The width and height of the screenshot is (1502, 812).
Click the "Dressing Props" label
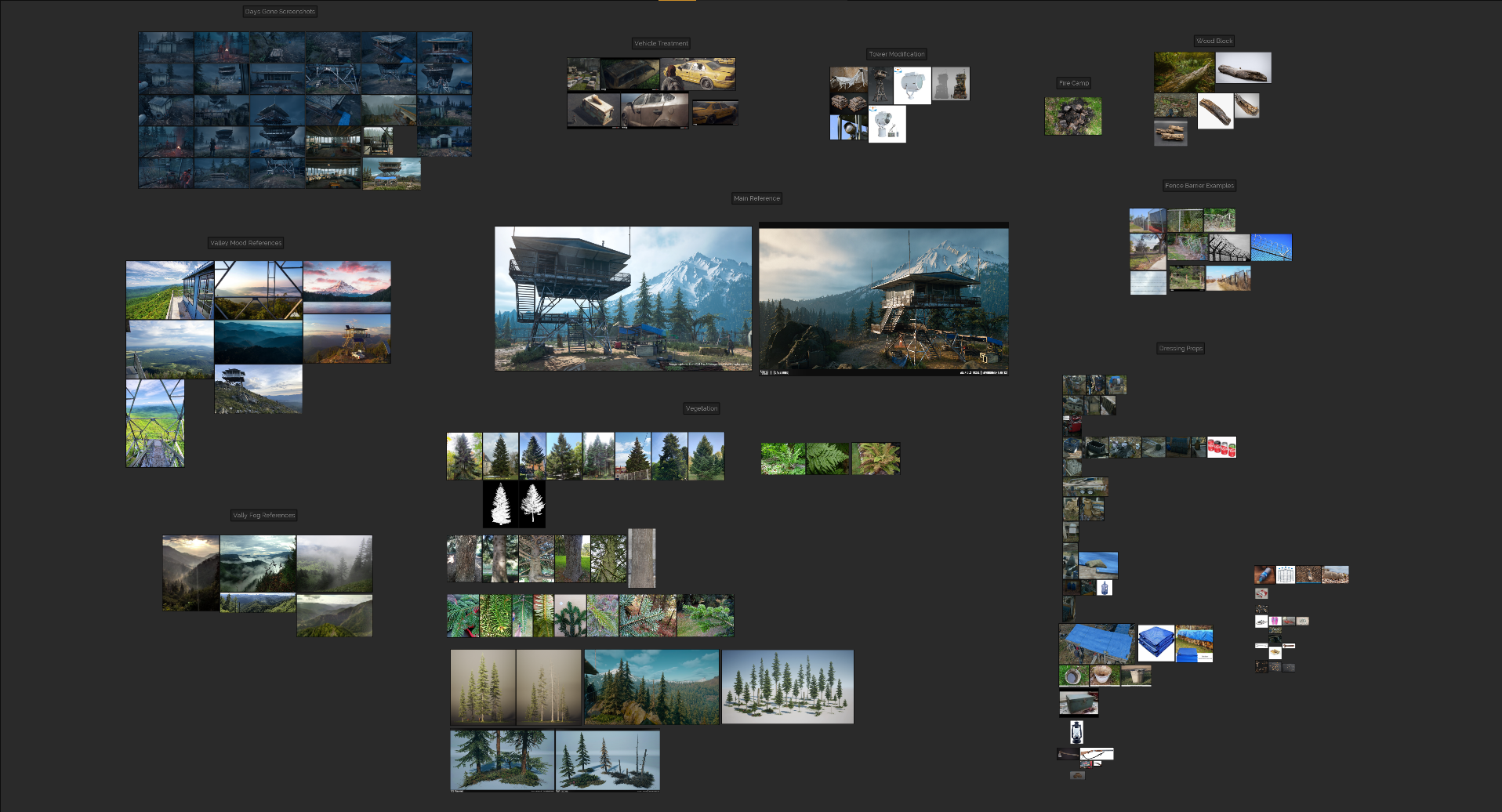[x=1181, y=349]
